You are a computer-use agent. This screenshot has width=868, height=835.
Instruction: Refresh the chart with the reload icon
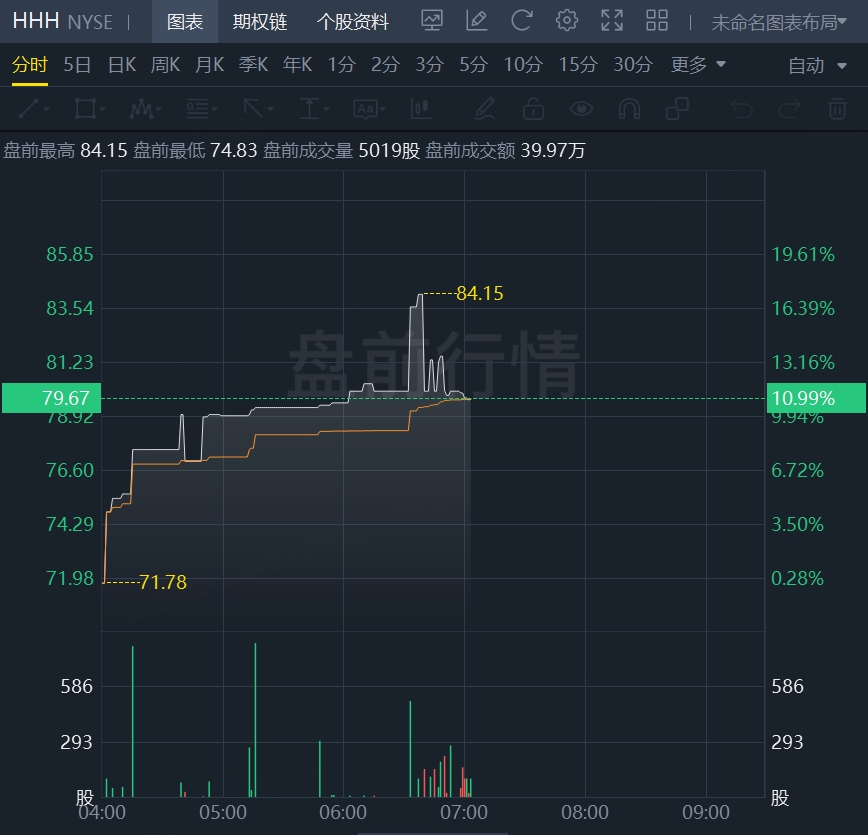pos(521,21)
